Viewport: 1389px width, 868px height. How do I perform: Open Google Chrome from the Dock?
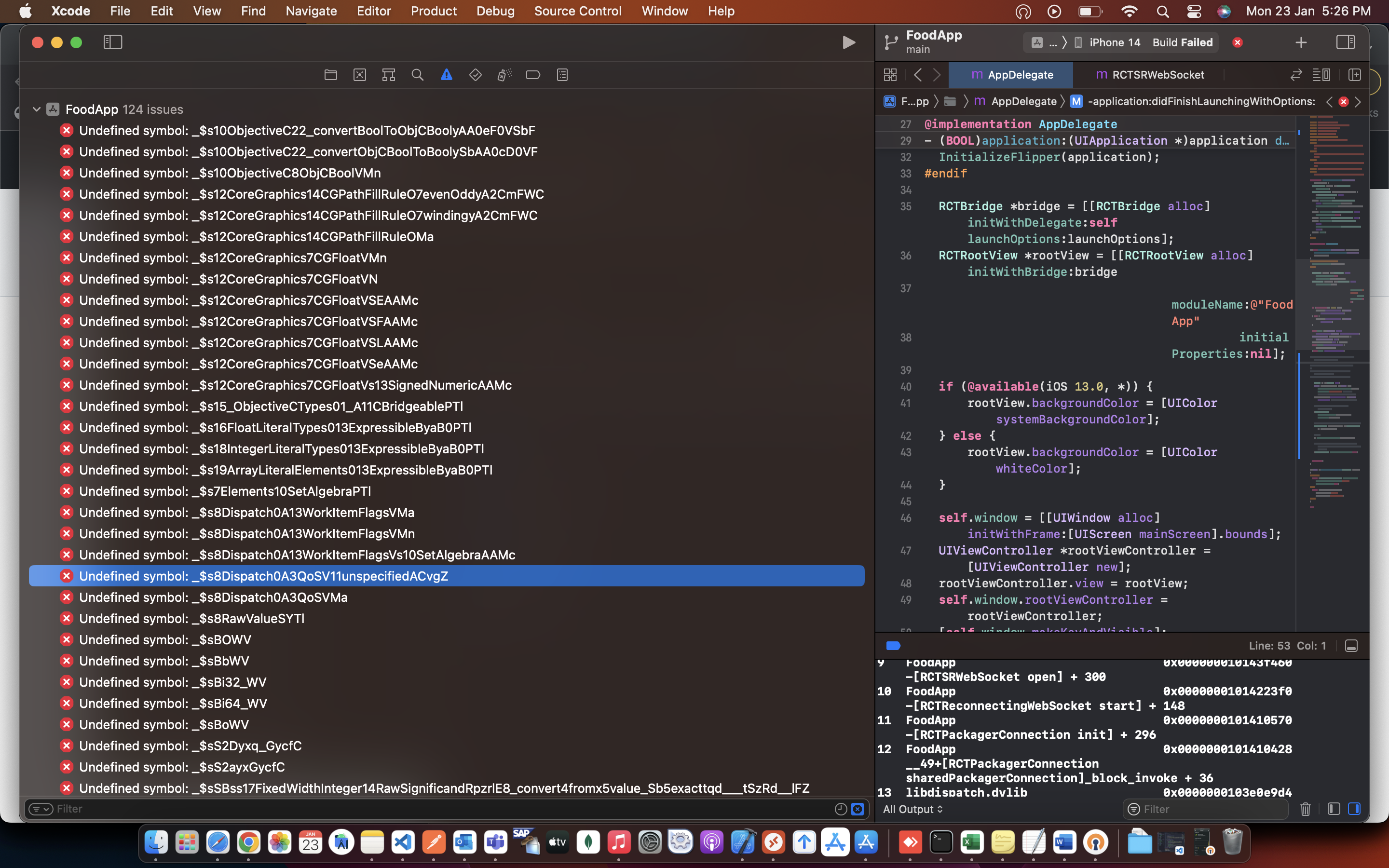point(248,842)
